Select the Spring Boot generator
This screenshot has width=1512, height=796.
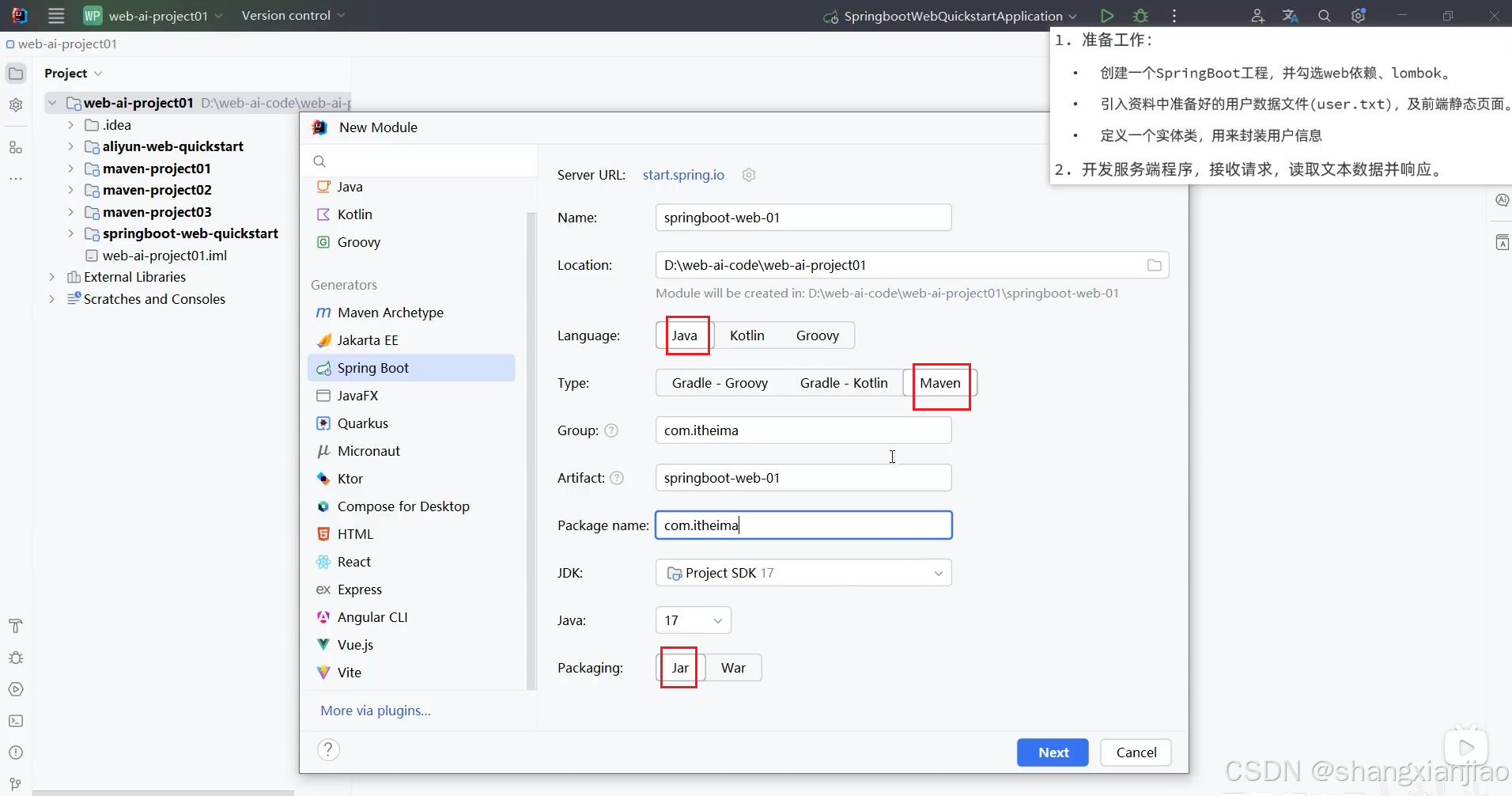click(x=411, y=368)
